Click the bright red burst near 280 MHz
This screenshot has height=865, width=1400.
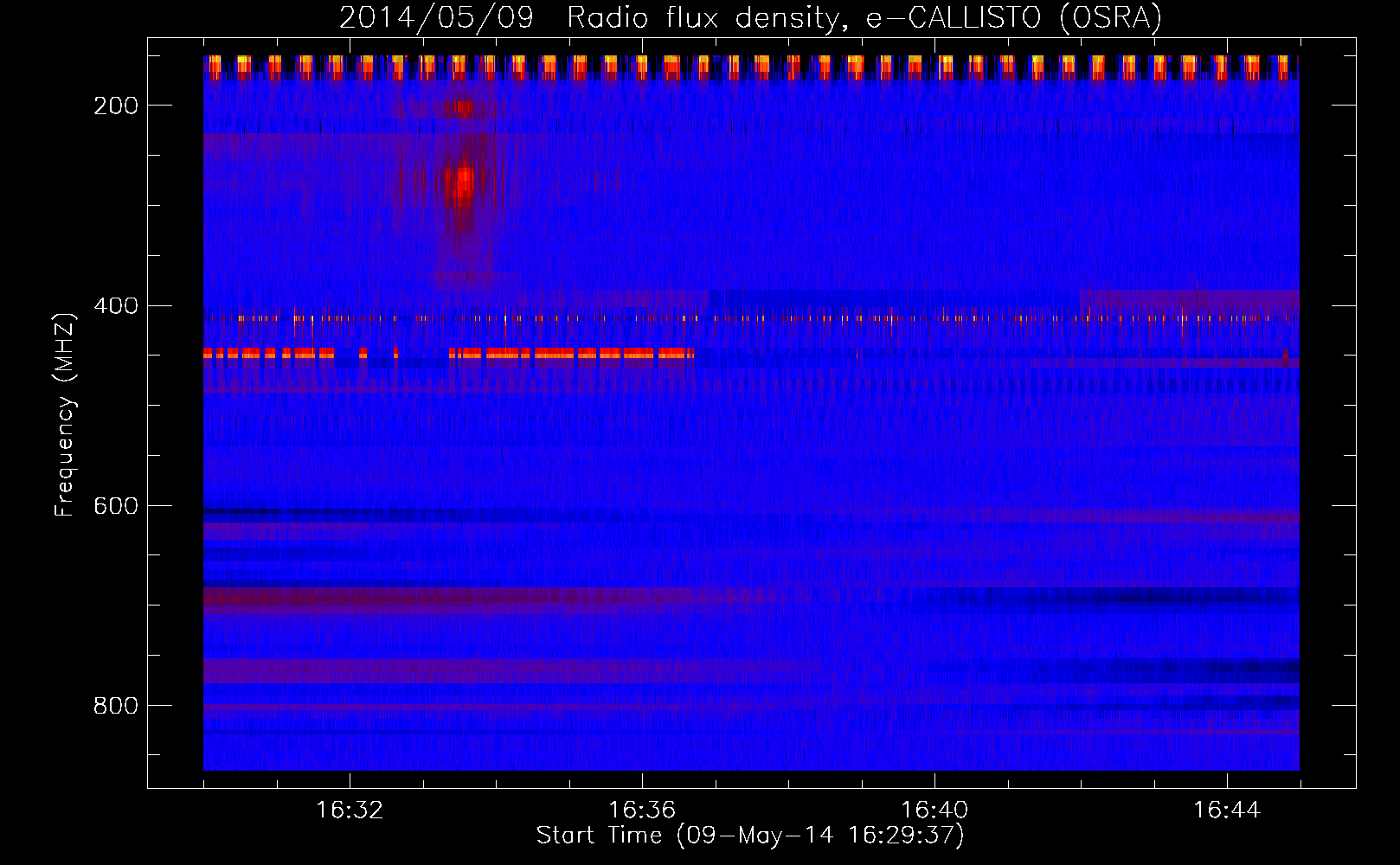463,183
